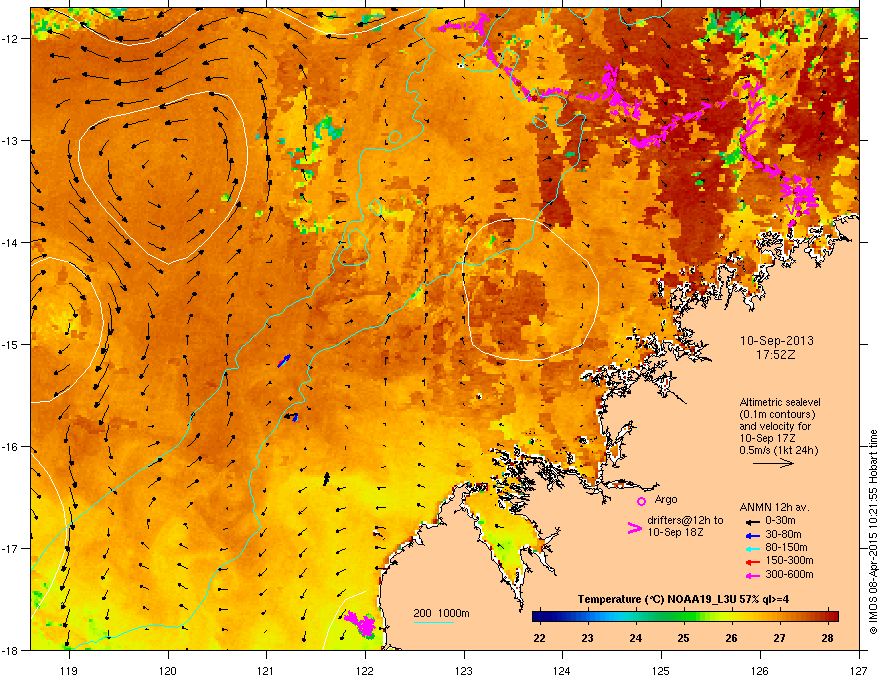Click the magenta 300-600m arrow legend icon
The image size is (880, 680).
753,575
